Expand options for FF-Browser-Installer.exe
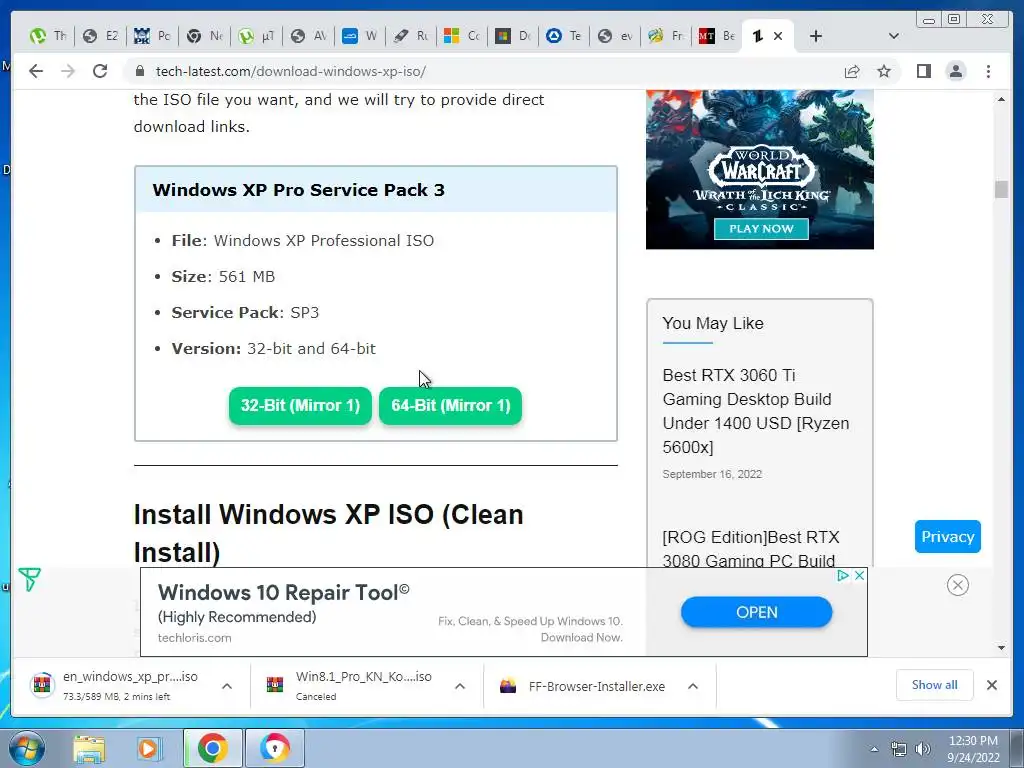The image size is (1024, 768). point(693,686)
